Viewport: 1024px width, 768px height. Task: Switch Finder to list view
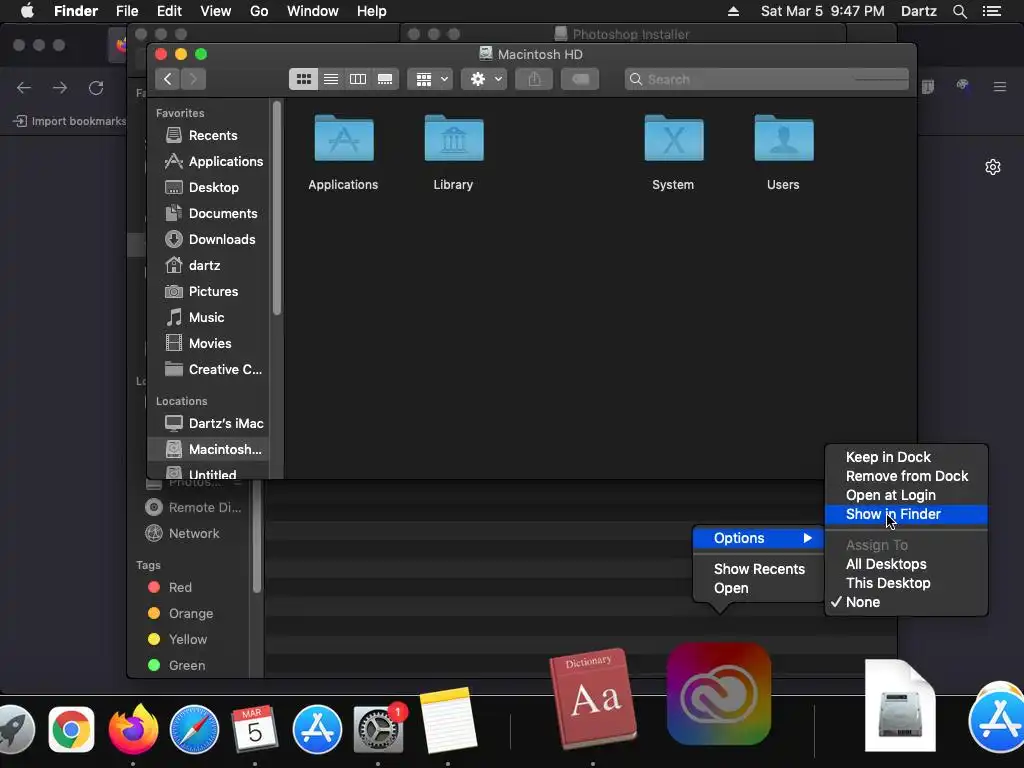331,79
